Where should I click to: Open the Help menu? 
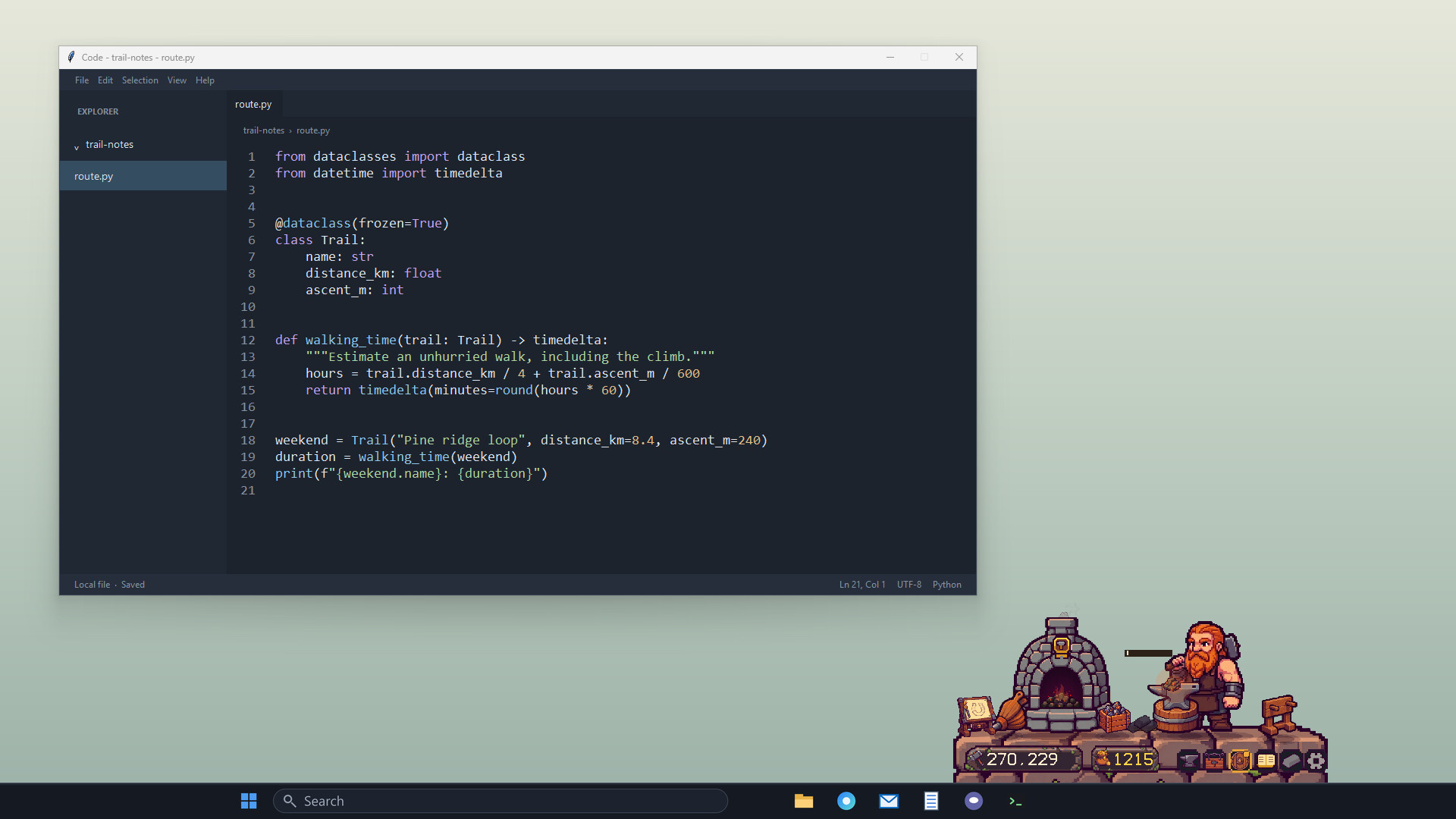[205, 80]
